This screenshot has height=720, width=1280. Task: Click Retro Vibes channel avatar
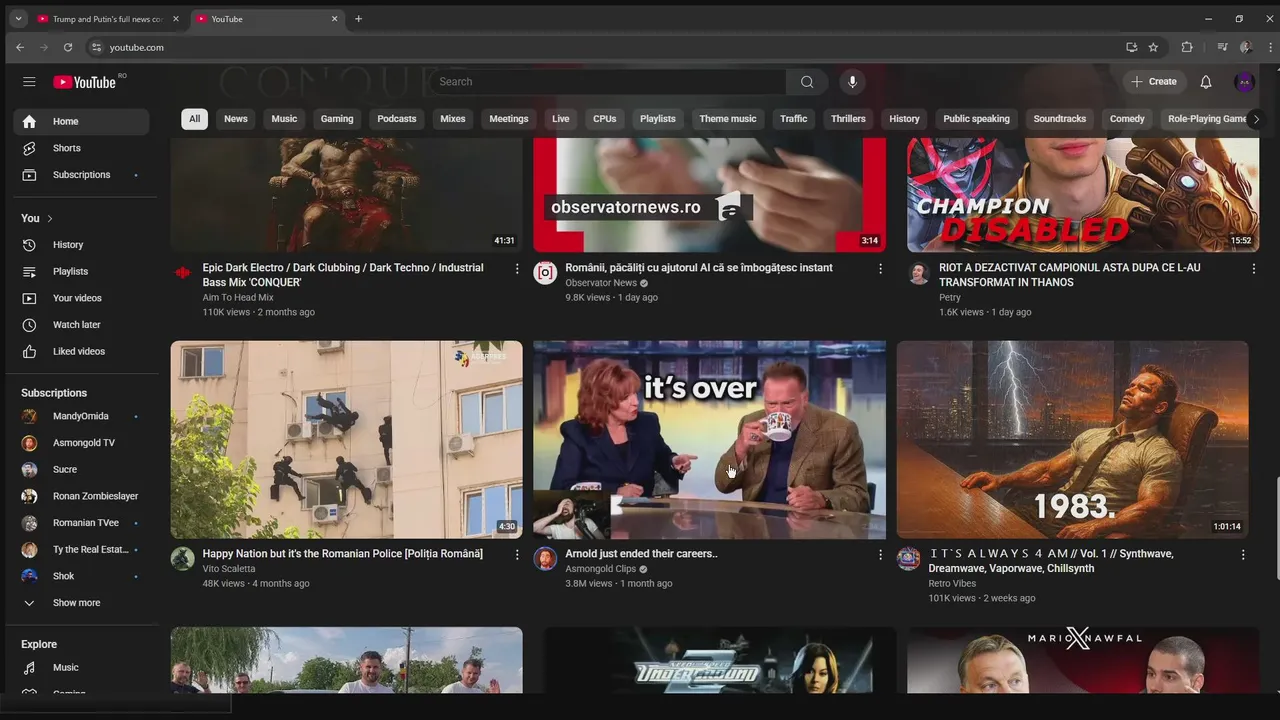(x=908, y=559)
